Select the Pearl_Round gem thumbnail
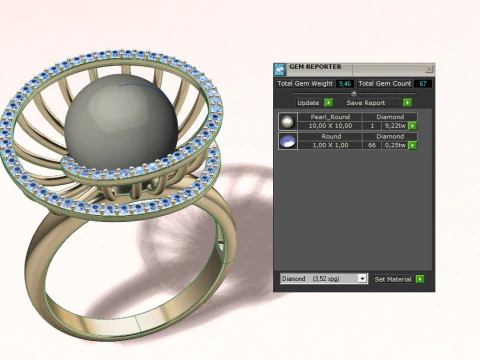Viewport: 480px width, 360px height. 288,122
